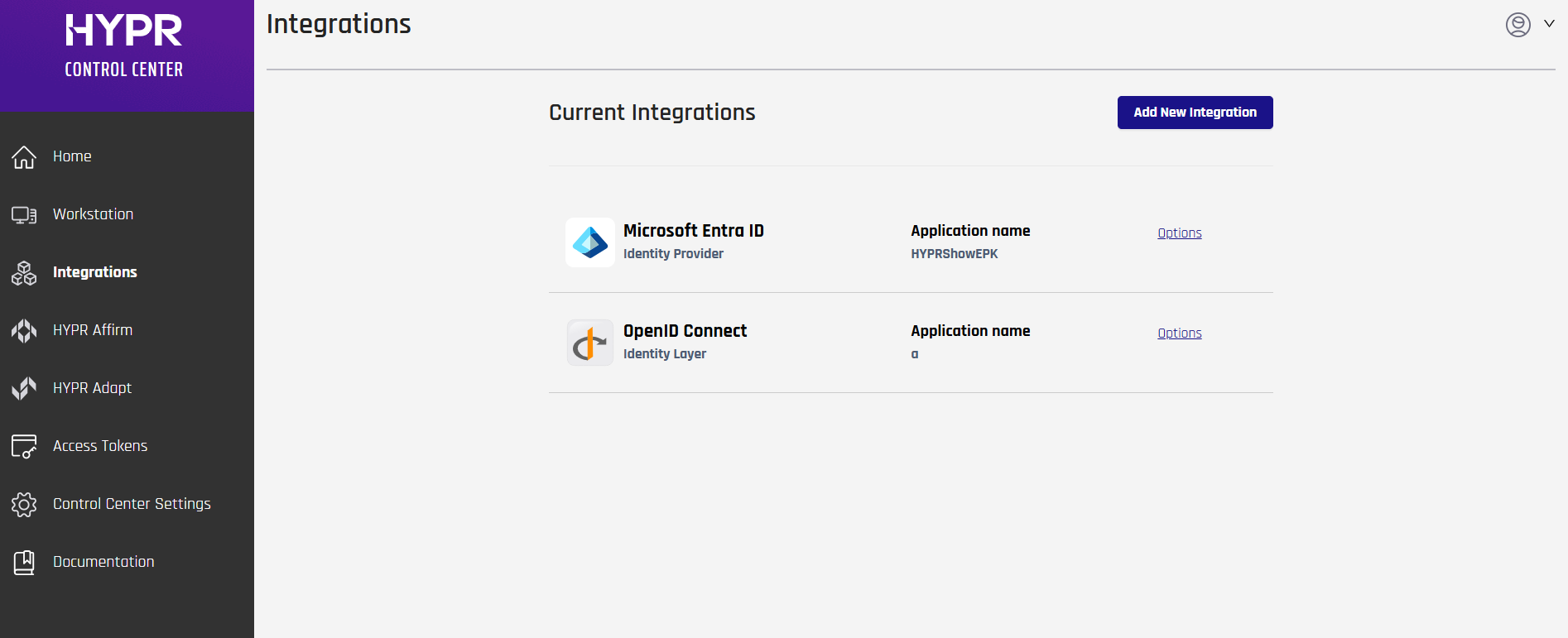
Task: Click the OpenID Connect logo
Action: pos(590,343)
